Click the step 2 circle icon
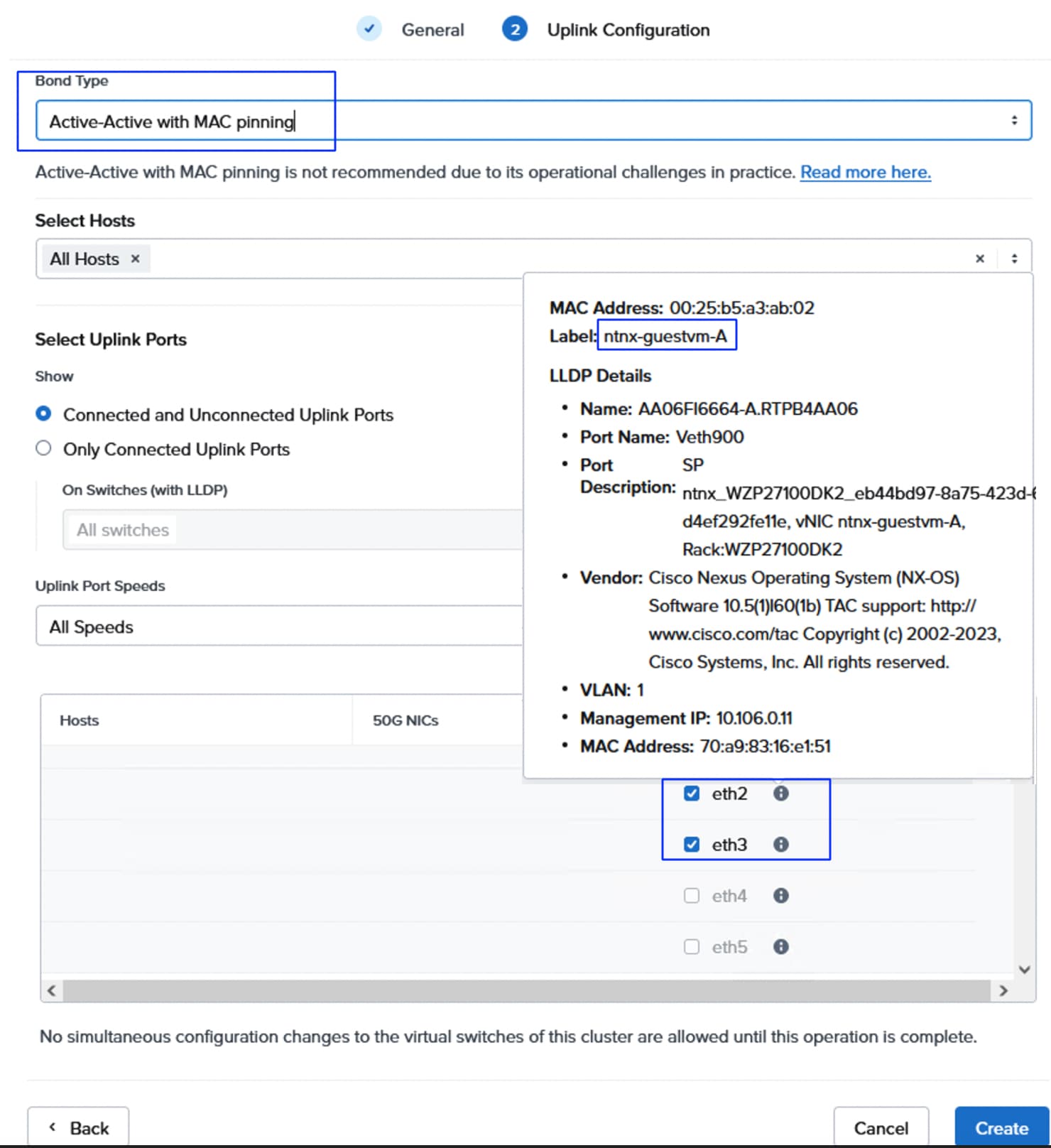1051x1148 pixels. (x=515, y=29)
